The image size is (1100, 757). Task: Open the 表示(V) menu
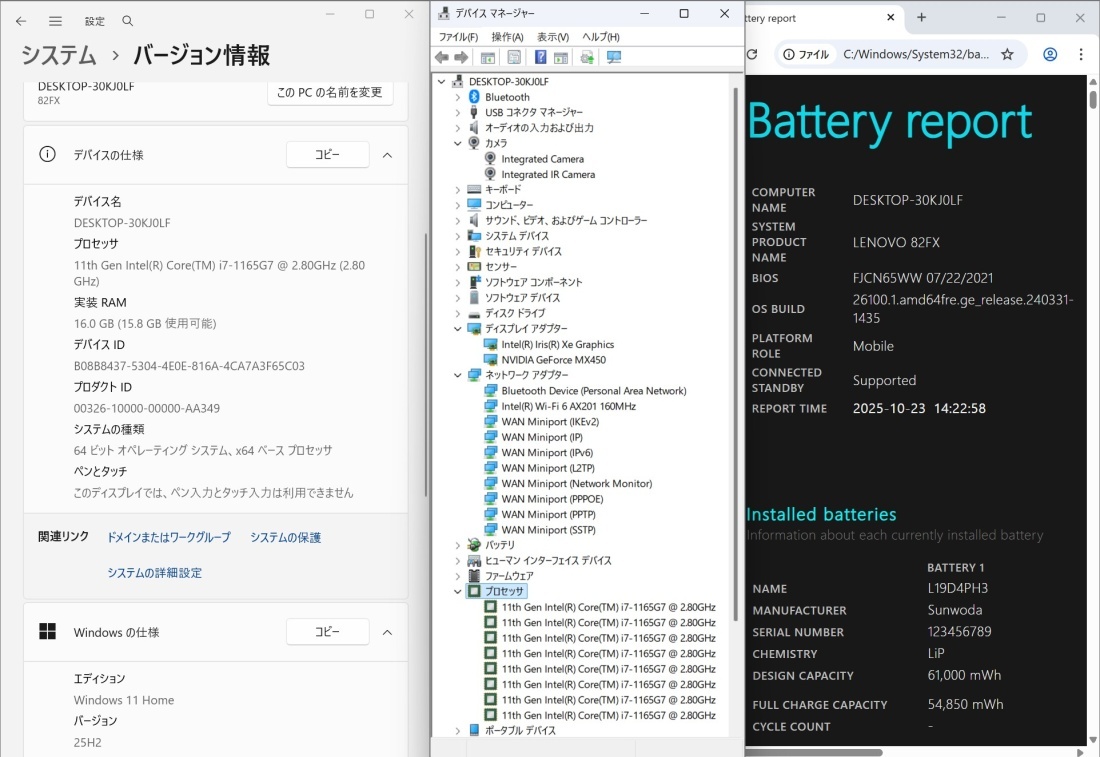click(x=552, y=37)
